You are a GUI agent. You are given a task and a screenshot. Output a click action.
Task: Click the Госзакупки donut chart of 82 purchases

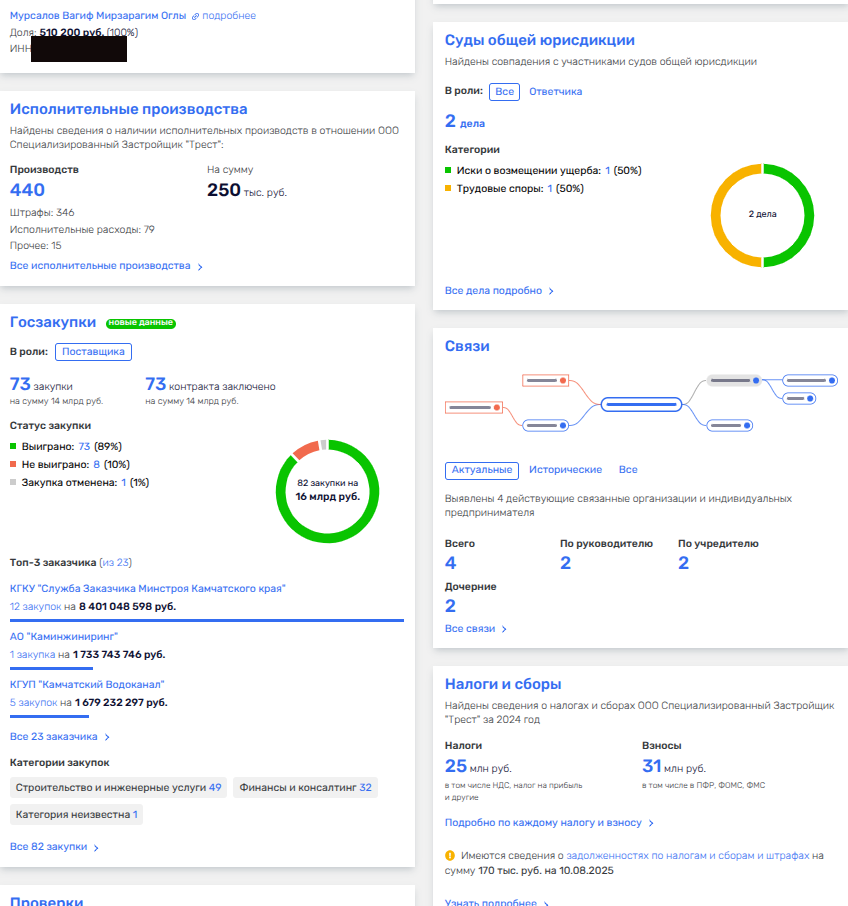coord(327,490)
